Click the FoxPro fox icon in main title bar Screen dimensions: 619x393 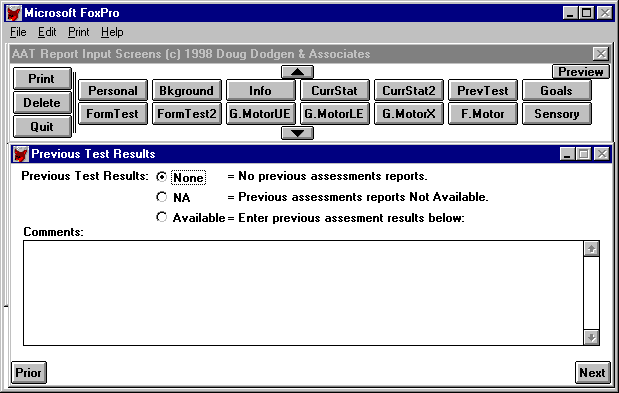pos(14,13)
